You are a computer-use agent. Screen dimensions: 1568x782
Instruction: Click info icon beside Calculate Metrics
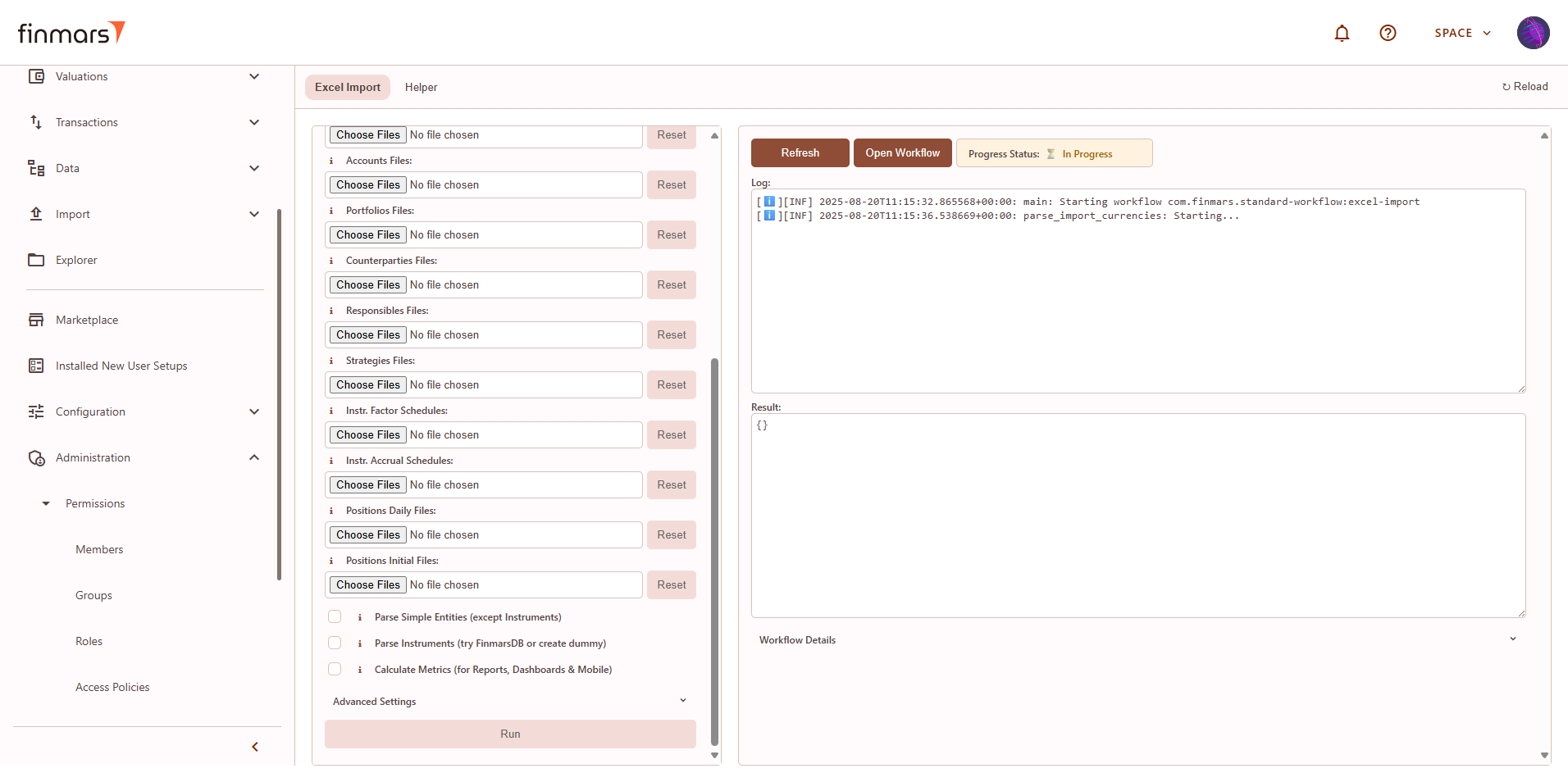(x=360, y=670)
